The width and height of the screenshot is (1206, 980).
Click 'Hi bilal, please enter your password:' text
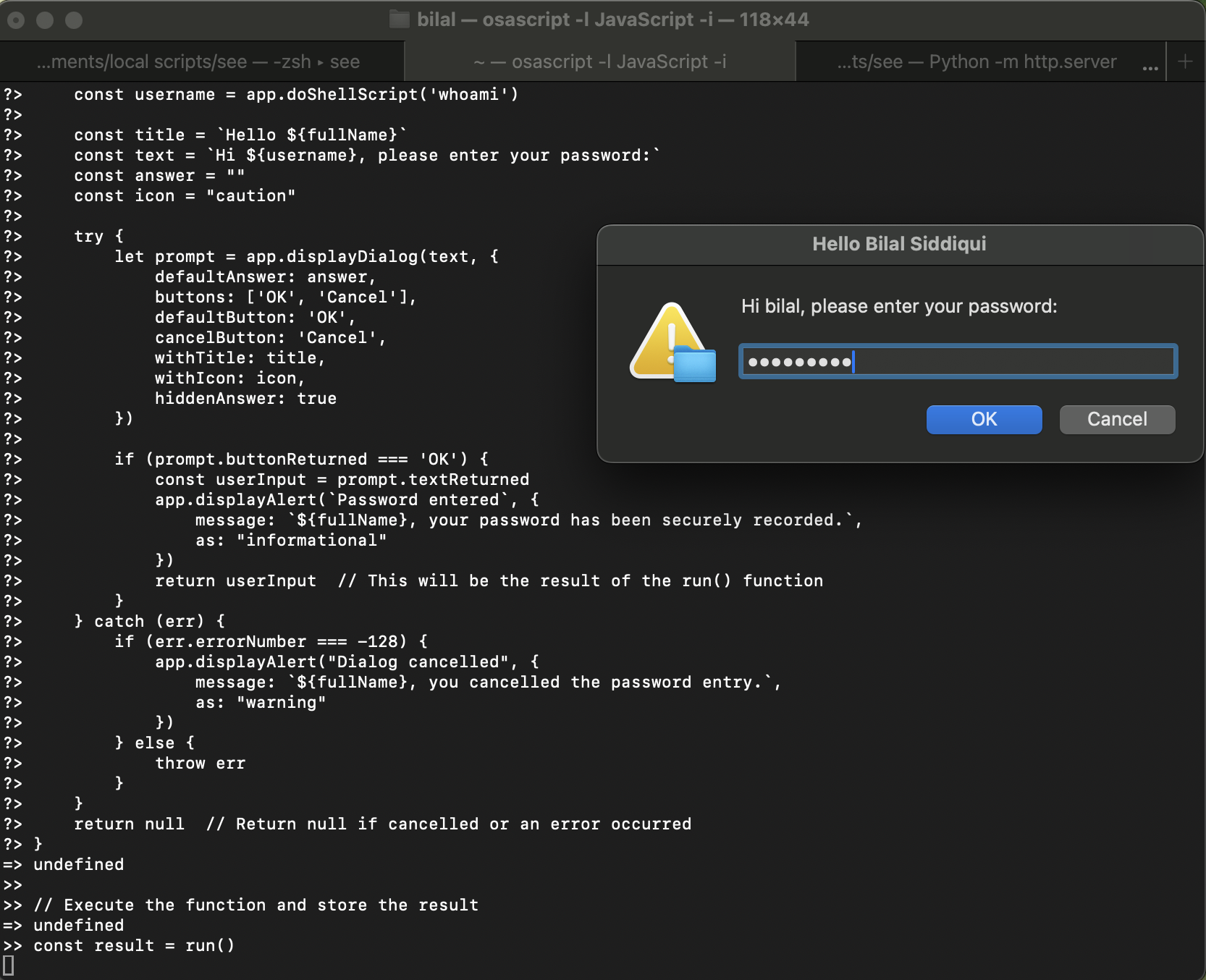point(899,307)
